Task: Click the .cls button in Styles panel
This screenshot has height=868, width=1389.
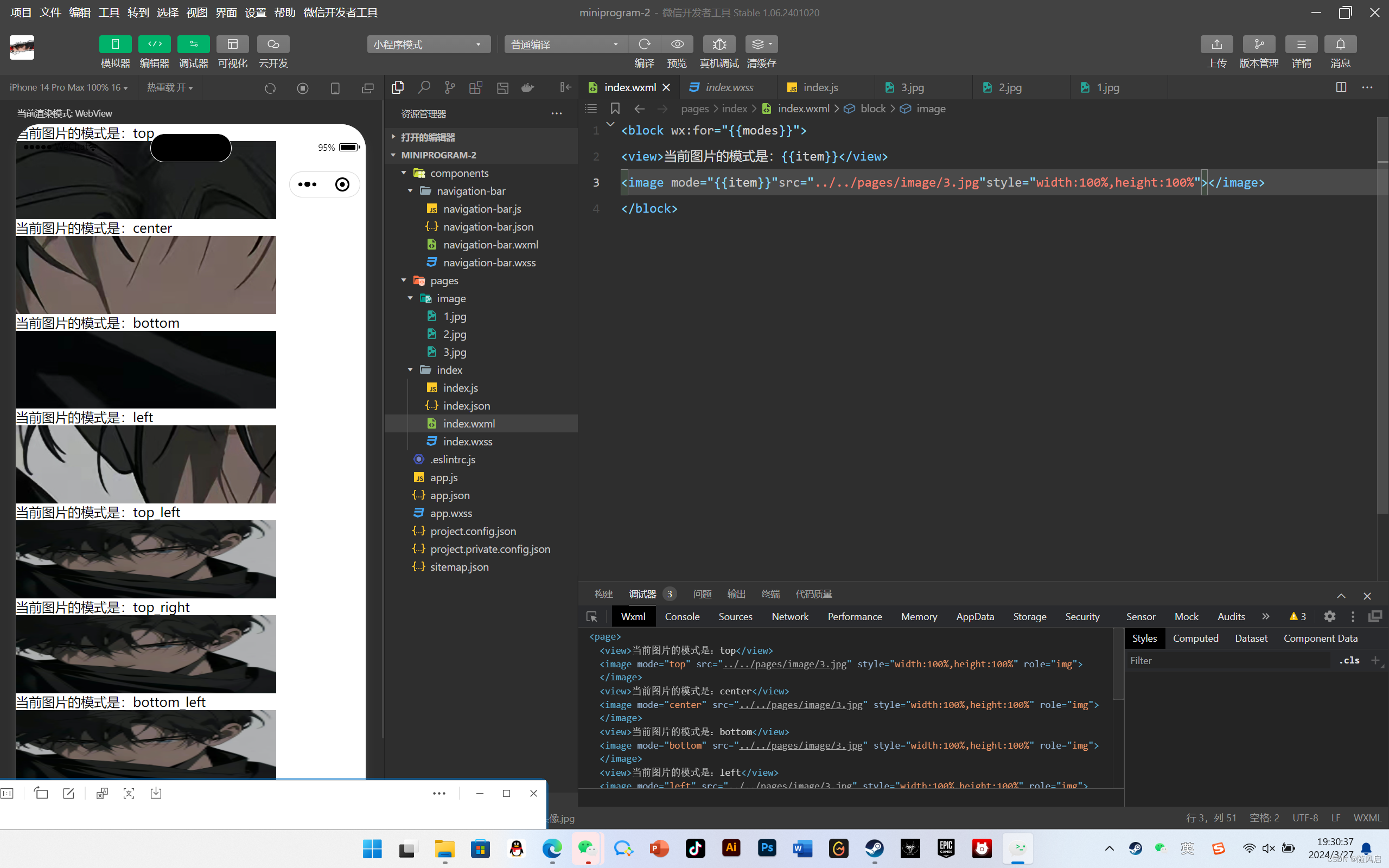Action: [x=1349, y=660]
